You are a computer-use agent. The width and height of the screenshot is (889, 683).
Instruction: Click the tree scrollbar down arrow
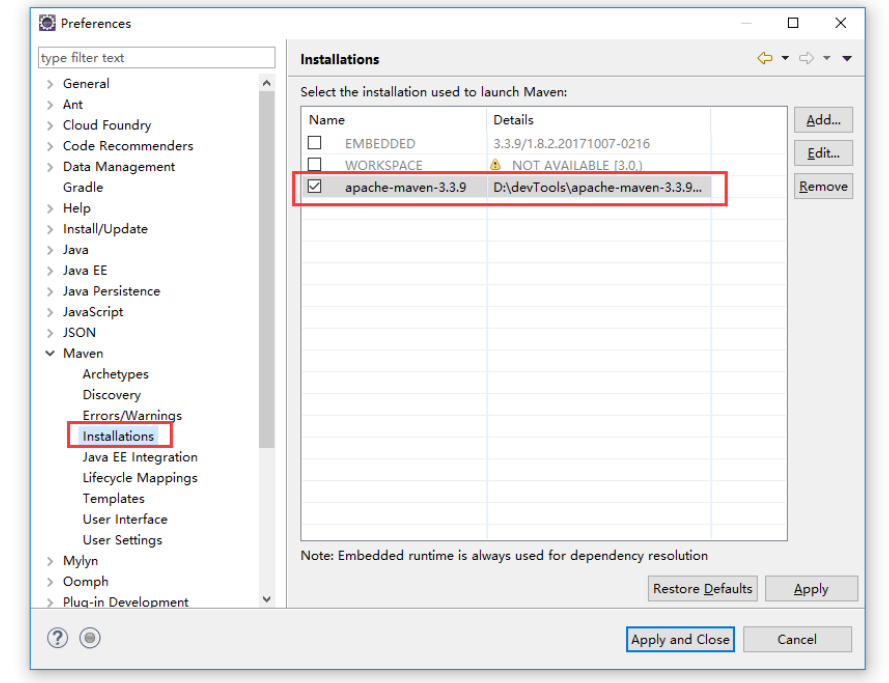point(267,599)
